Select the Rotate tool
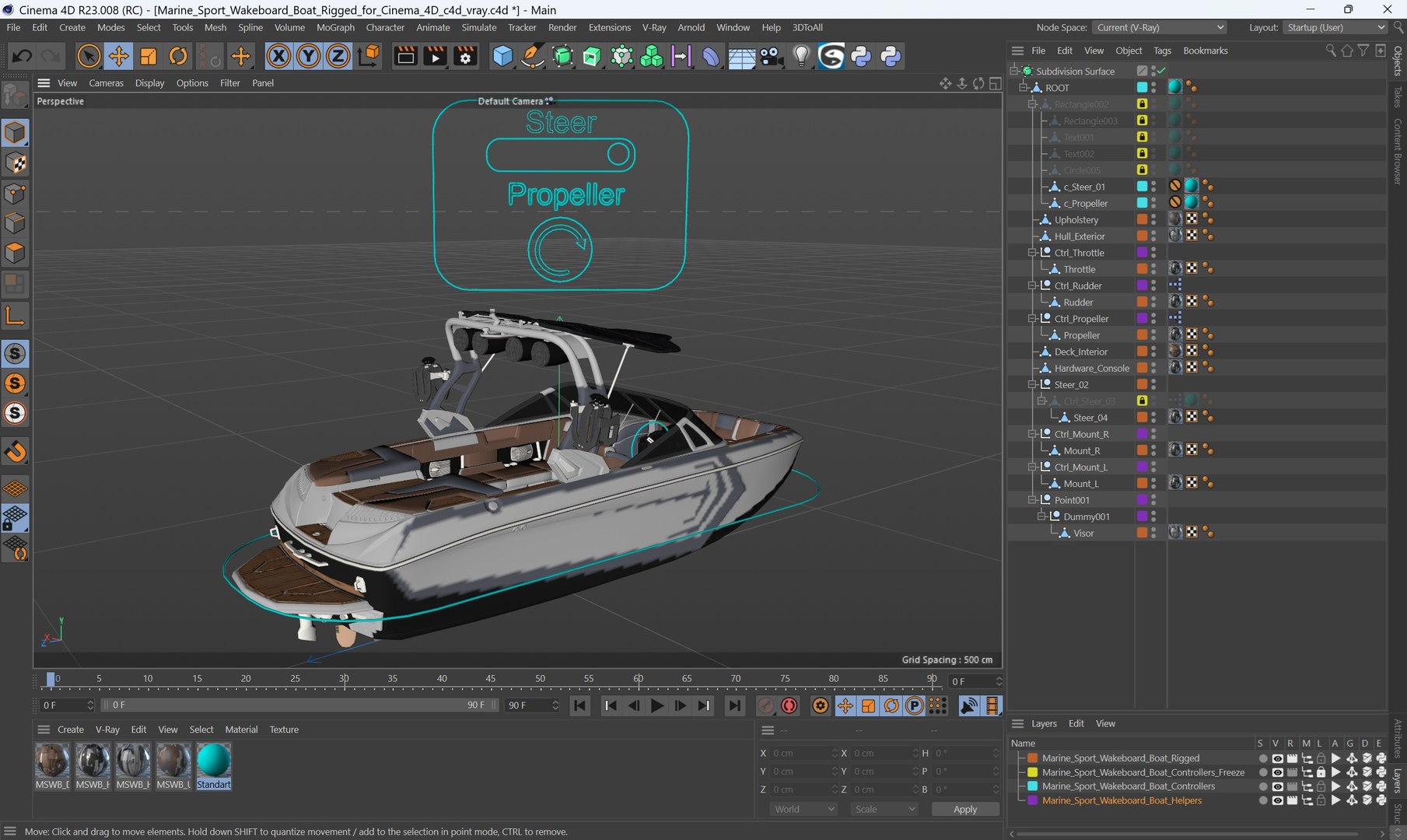 [178, 56]
